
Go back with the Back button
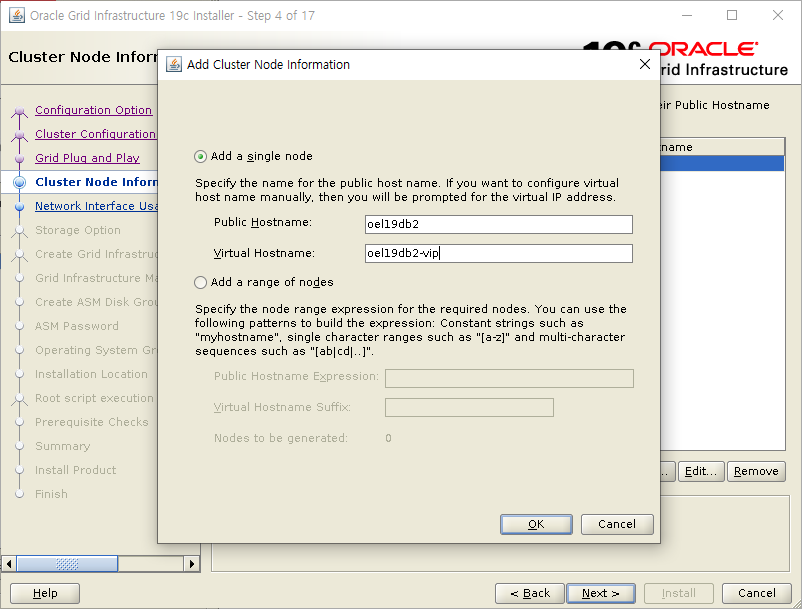tap(530, 593)
